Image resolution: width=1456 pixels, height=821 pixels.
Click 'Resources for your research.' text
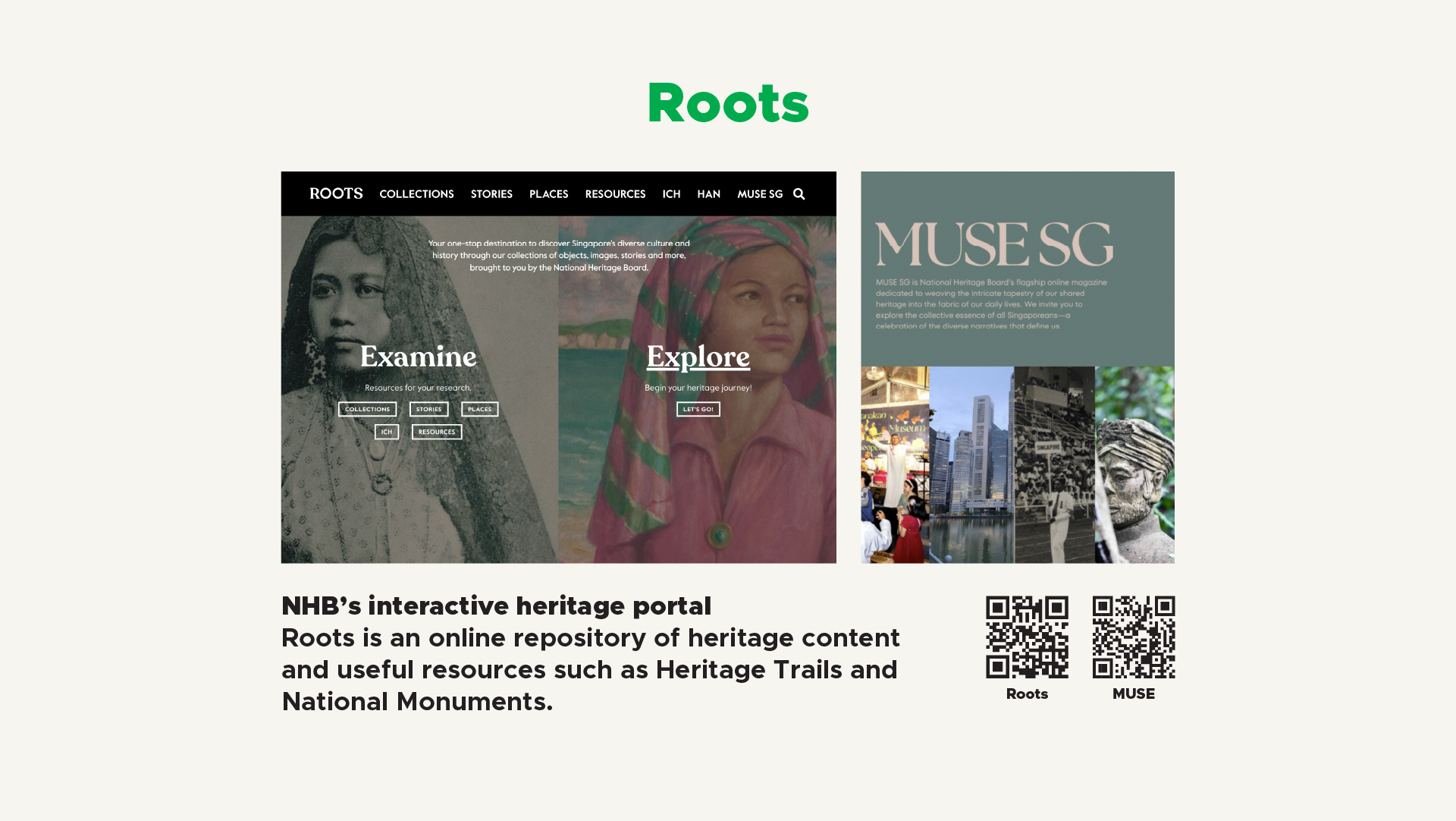418,388
